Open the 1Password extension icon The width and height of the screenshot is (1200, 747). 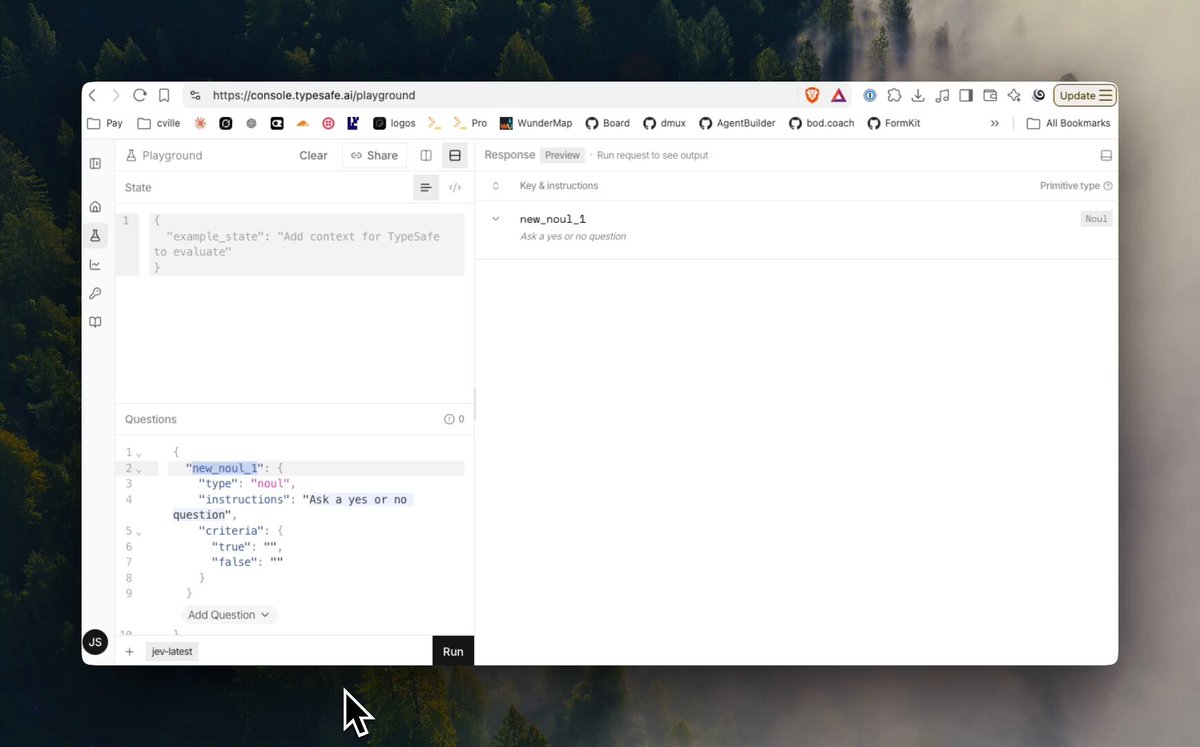[x=870, y=96]
